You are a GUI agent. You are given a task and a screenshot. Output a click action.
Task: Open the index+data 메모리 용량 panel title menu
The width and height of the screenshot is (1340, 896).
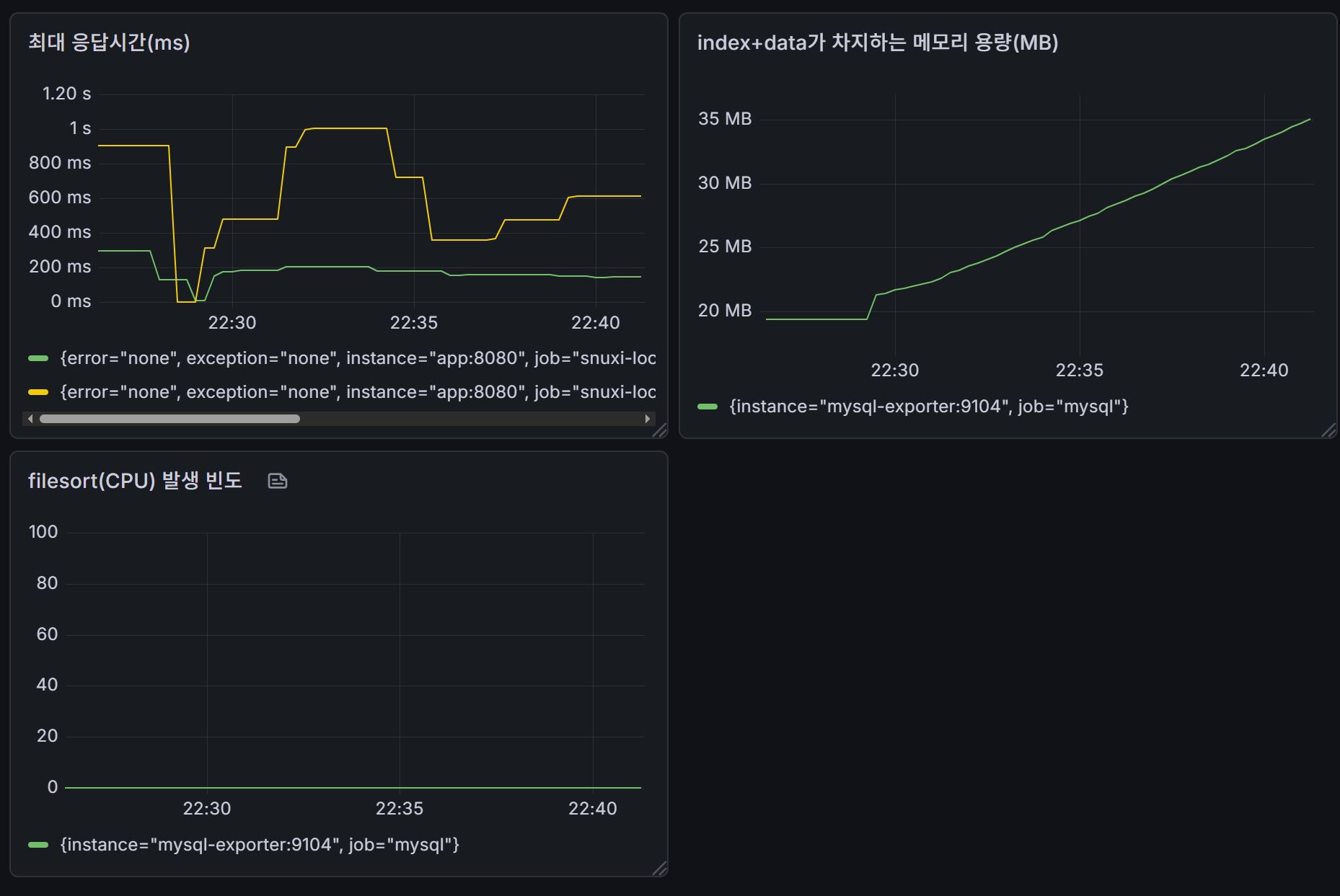(877, 43)
